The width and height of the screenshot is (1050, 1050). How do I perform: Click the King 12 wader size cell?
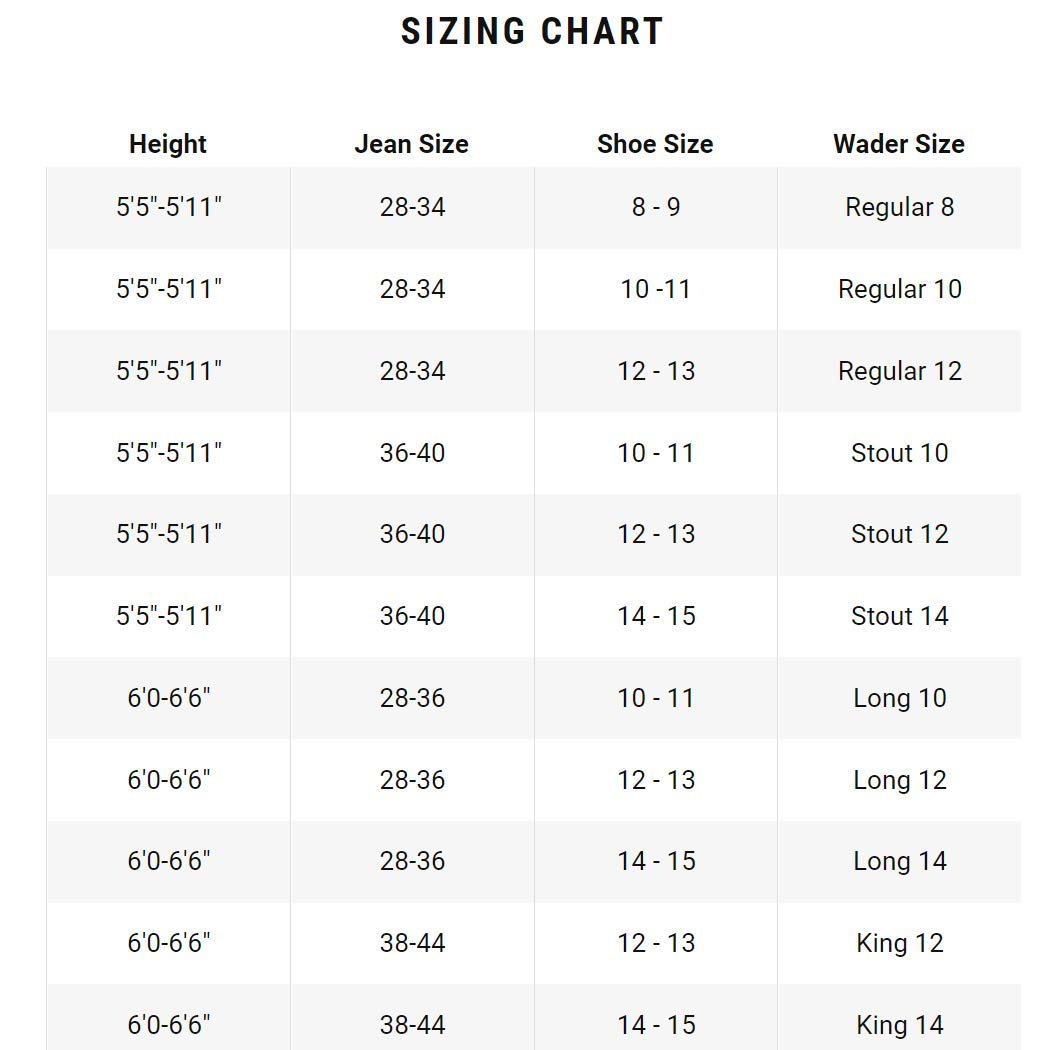click(899, 944)
